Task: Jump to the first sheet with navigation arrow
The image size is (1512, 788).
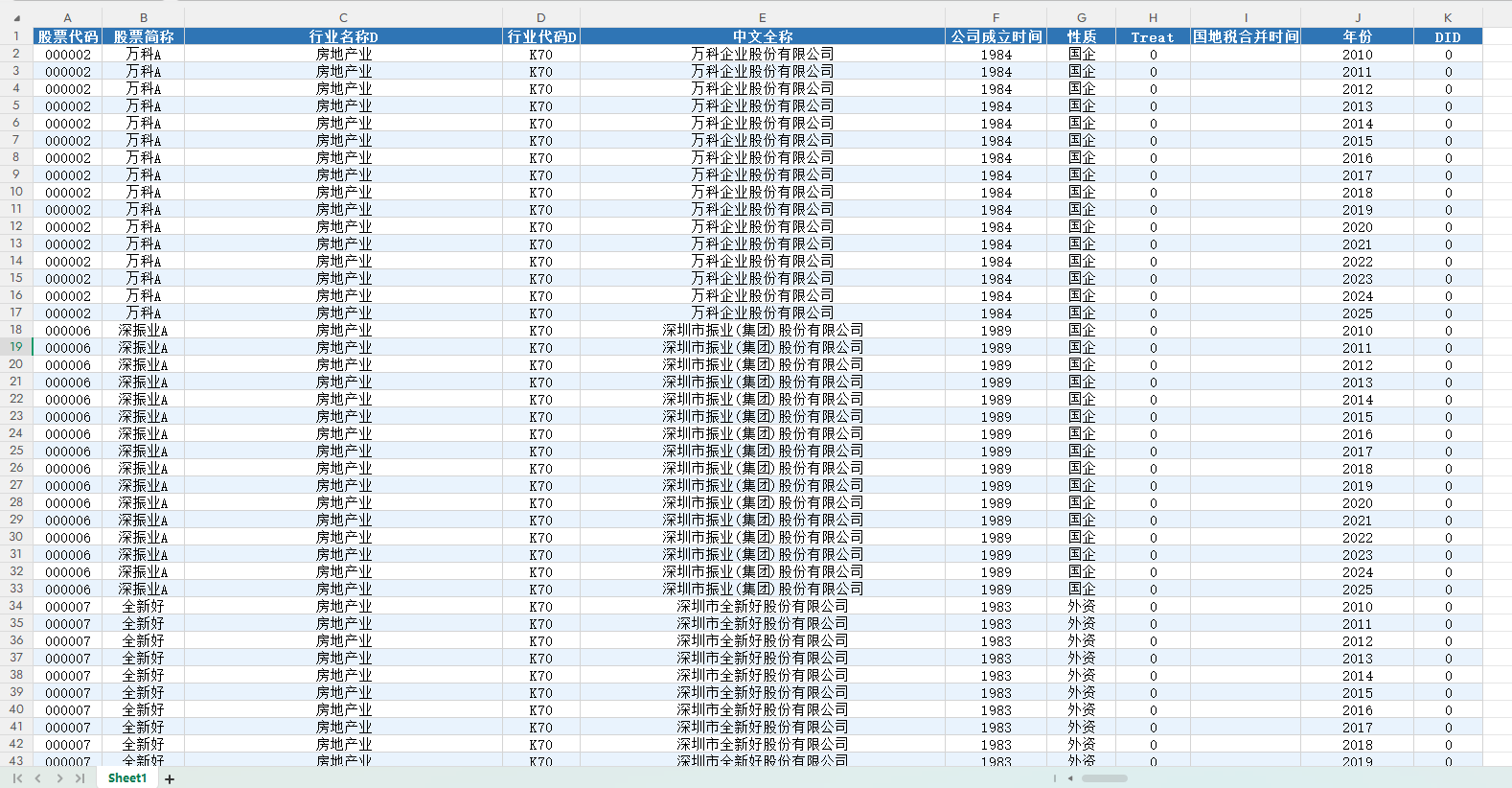Action: point(17,778)
